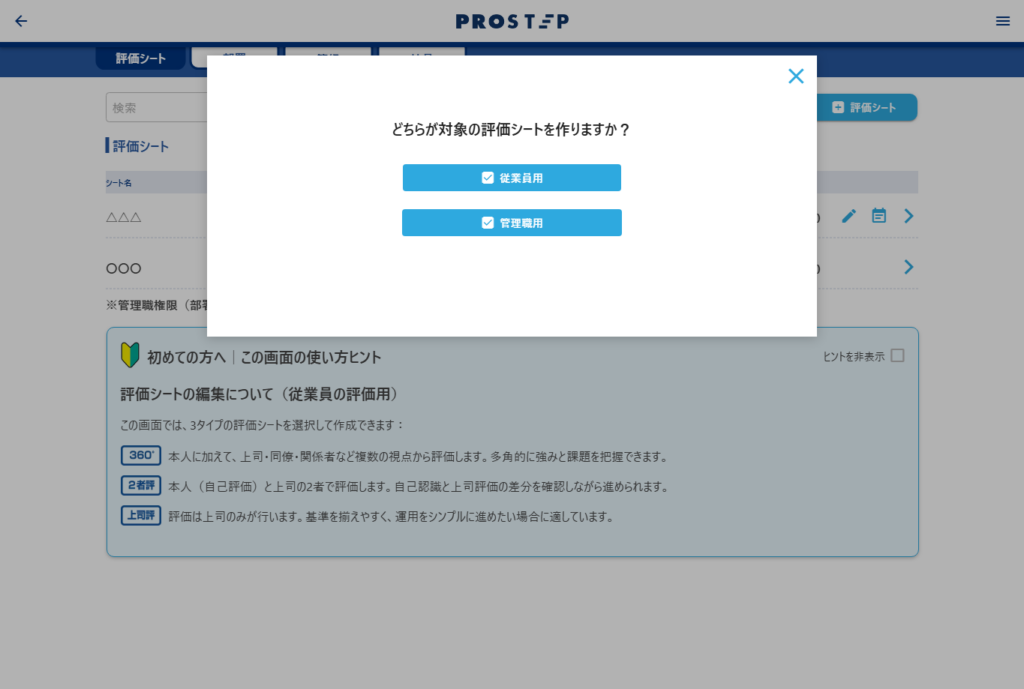Click the add 評価シート button
The height and width of the screenshot is (689, 1024).
click(866, 108)
